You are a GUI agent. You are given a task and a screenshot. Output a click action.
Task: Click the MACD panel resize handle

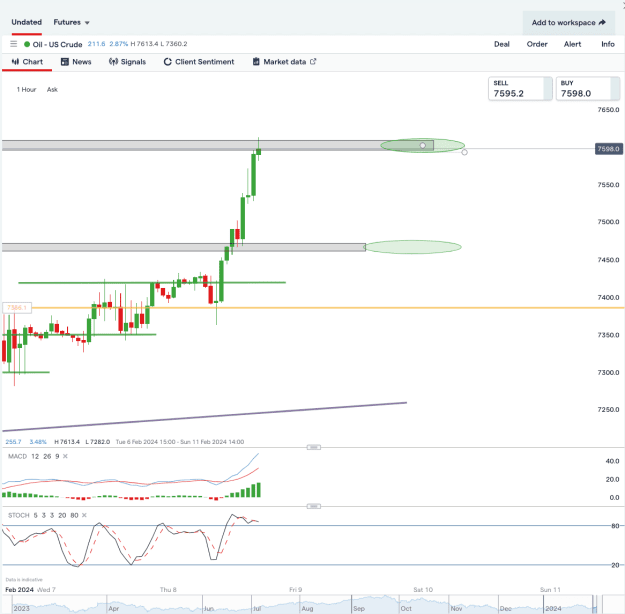click(314, 447)
